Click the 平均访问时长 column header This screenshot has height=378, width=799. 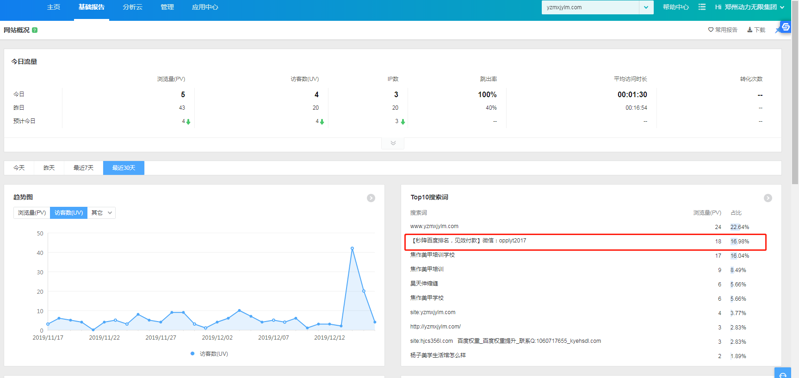pos(630,79)
